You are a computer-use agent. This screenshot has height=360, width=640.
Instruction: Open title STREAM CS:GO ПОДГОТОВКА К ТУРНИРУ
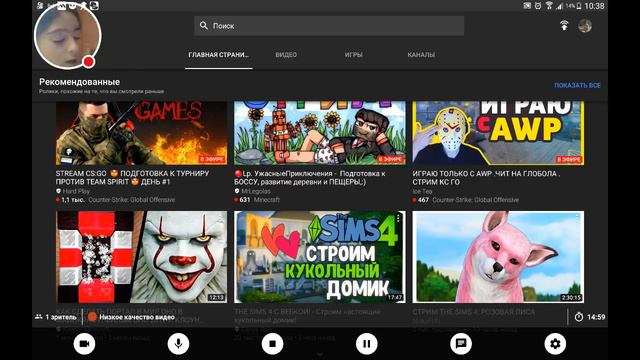(132, 178)
